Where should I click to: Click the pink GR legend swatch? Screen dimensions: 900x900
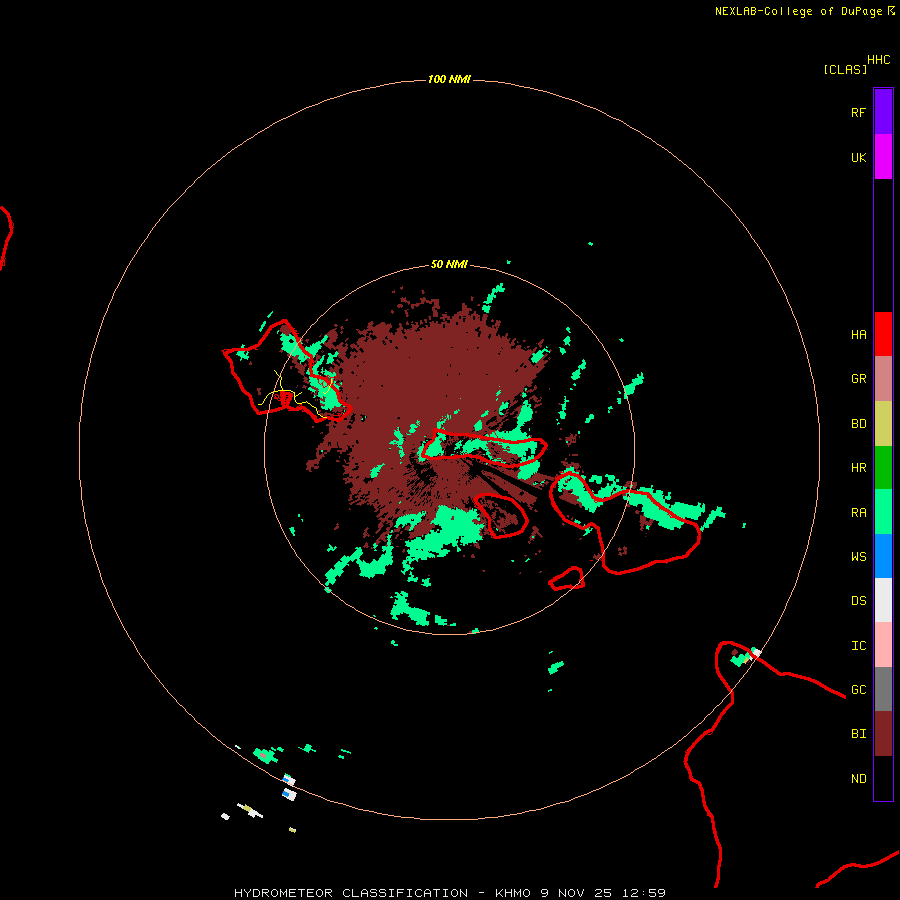883,379
